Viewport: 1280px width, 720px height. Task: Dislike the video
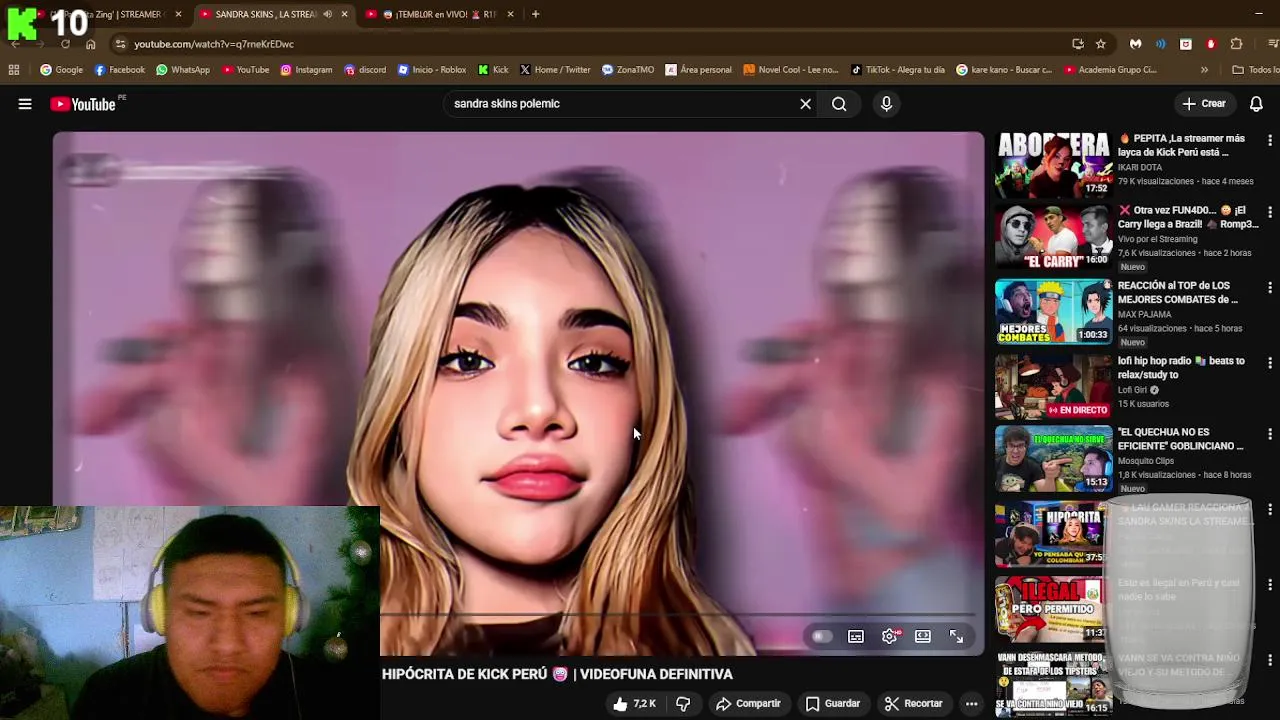(683, 704)
